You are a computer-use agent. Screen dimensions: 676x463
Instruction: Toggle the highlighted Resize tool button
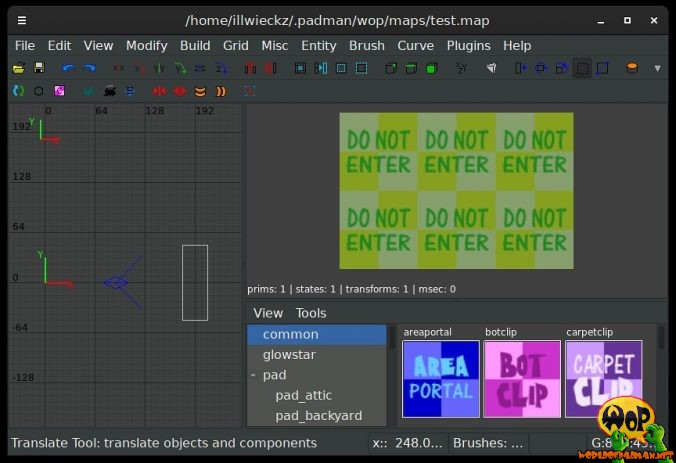click(582, 68)
